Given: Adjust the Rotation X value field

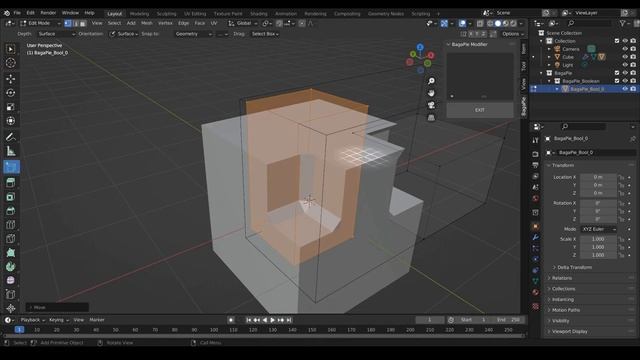Looking at the screenshot, I should pos(598,203).
